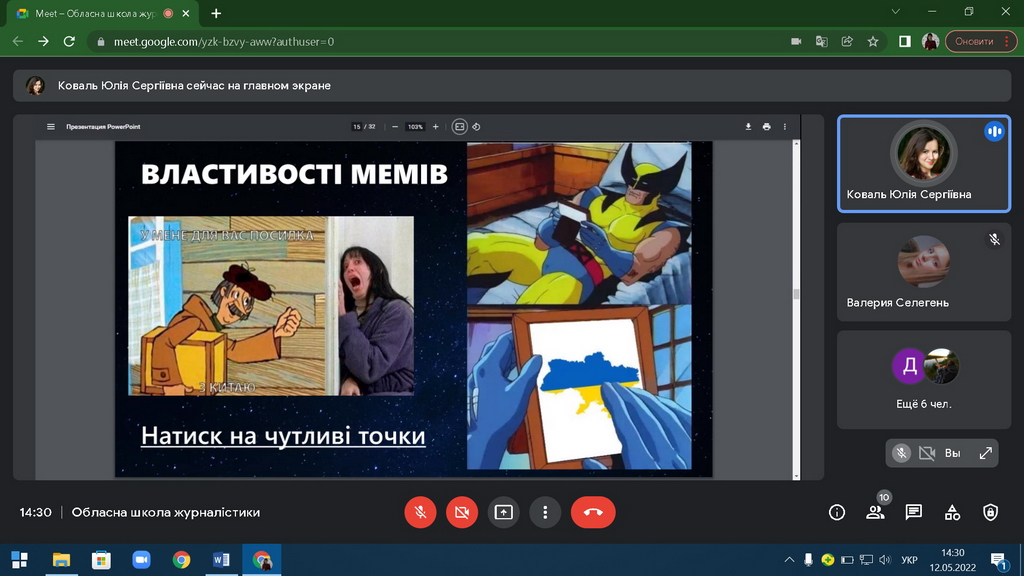Expand your self-view tile
Screen dimensions: 1024x576
[985, 453]
